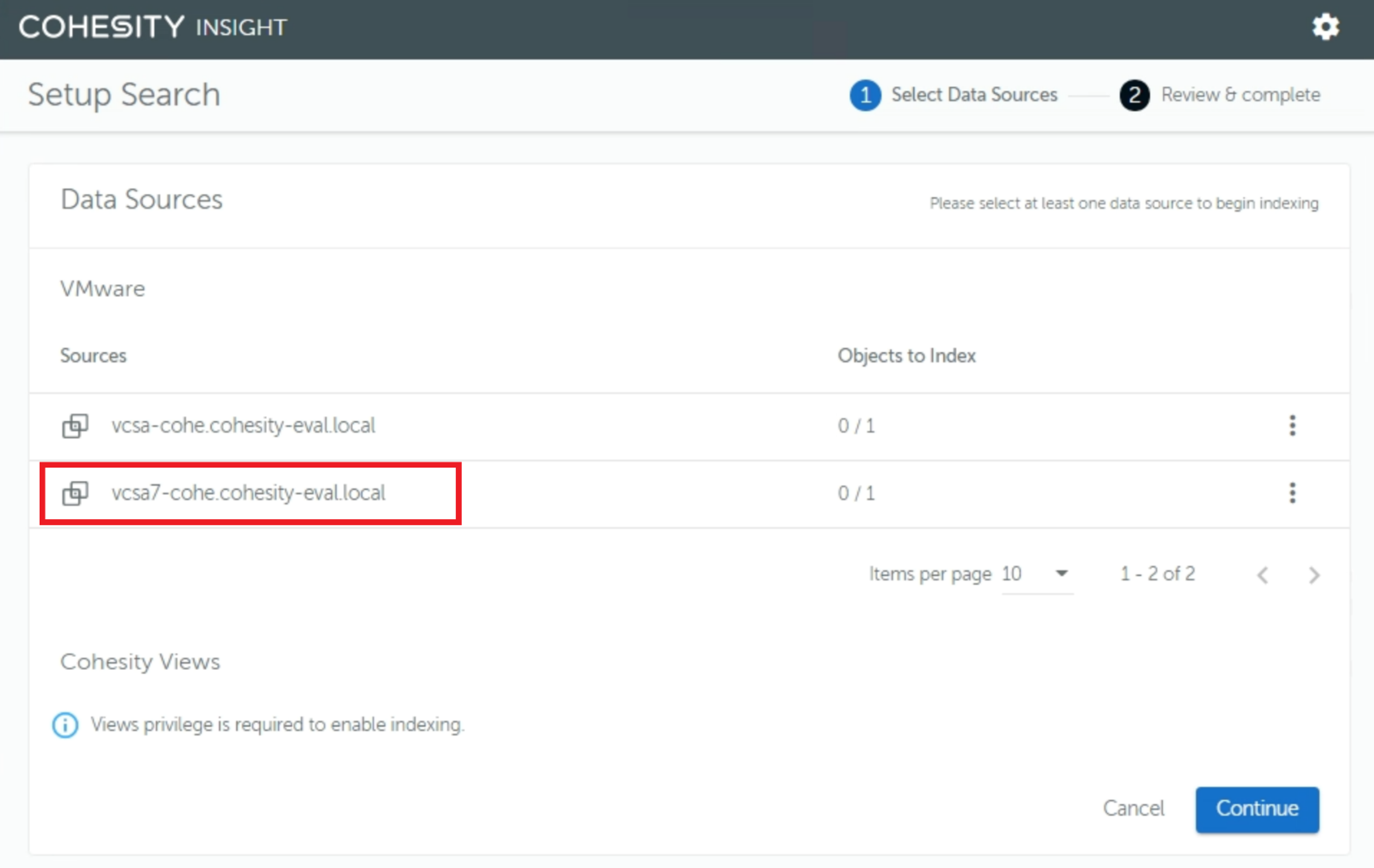Click the Objects to Index column header

[x=907, y=356]
